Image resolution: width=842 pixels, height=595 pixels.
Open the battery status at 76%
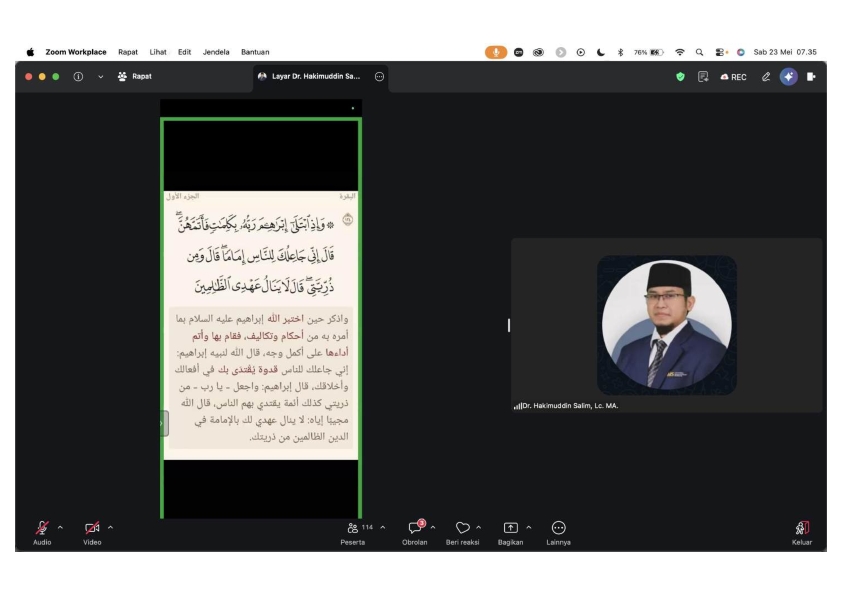(x=649, y=52)
